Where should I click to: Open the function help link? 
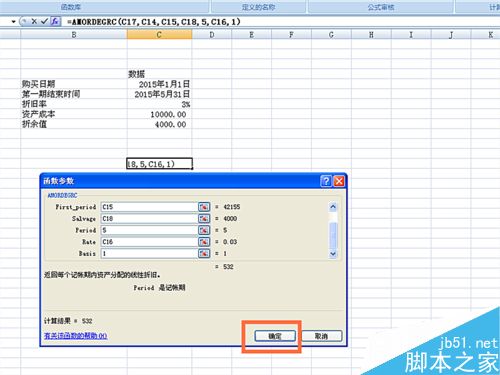tap(76, 336)
